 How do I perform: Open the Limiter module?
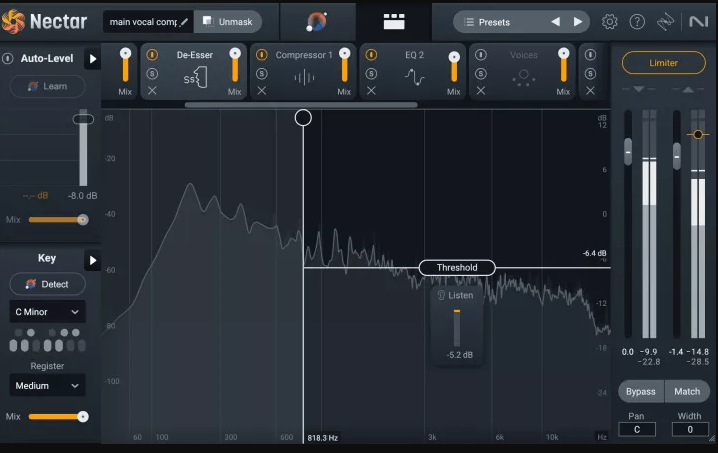click(664, 63)
